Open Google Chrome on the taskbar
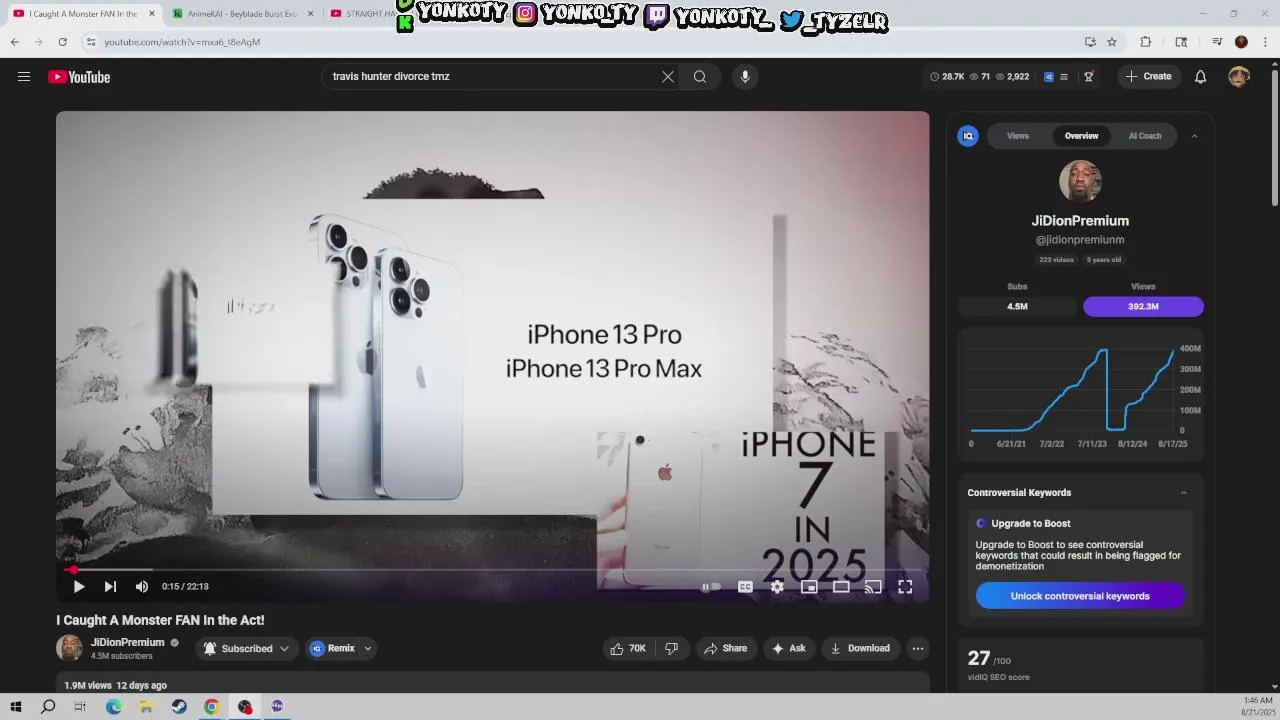 tap(212, 706)
